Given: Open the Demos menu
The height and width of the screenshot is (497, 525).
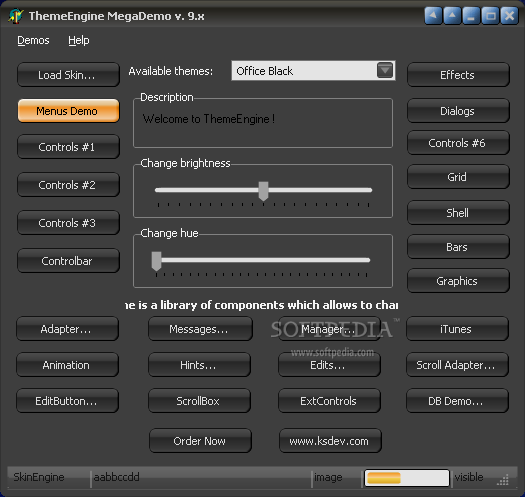Looking at the screenshot, I should coord(33,41).
